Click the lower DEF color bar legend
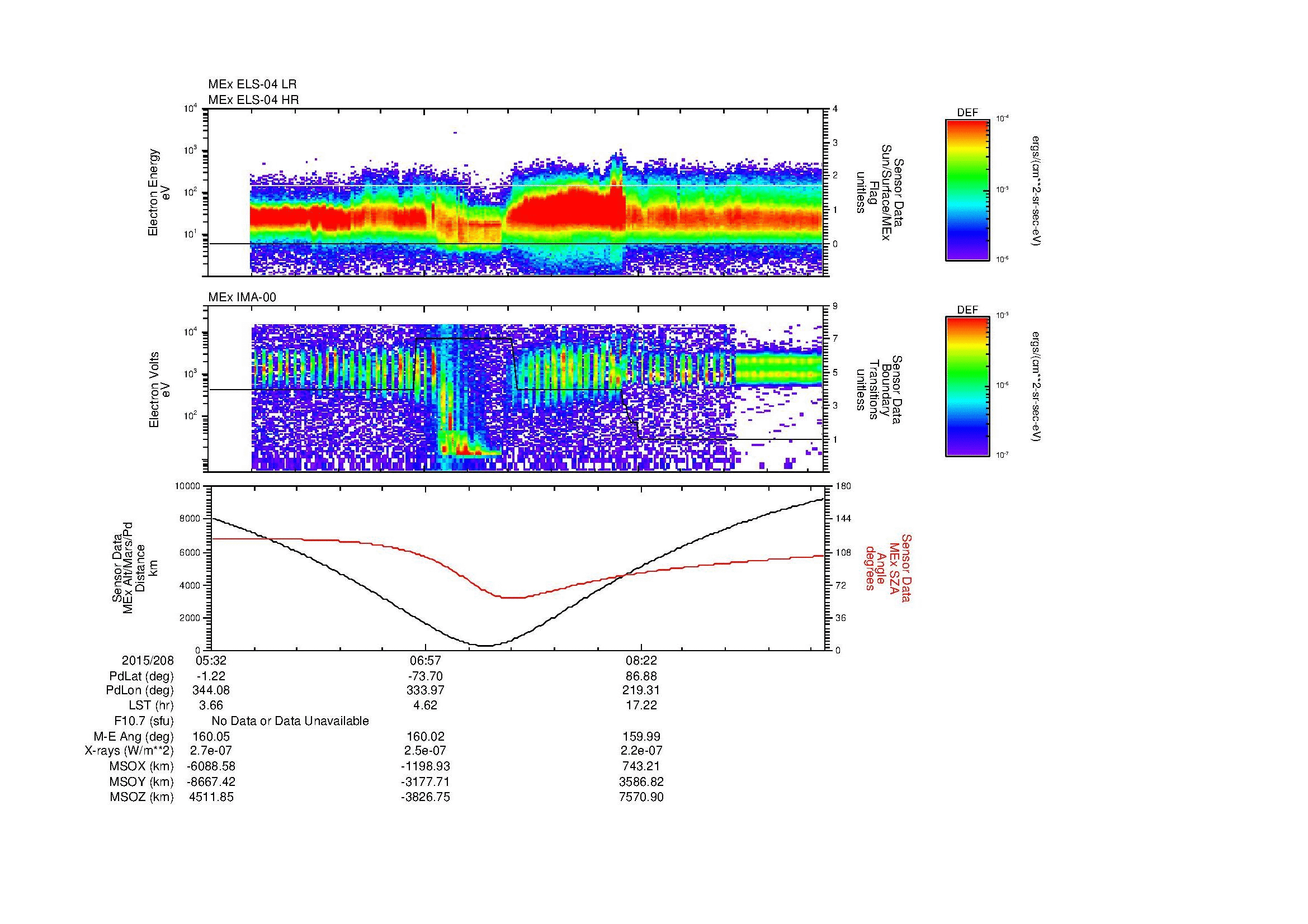This screenshot has width=1308, height=924. [x=967, y=387]
